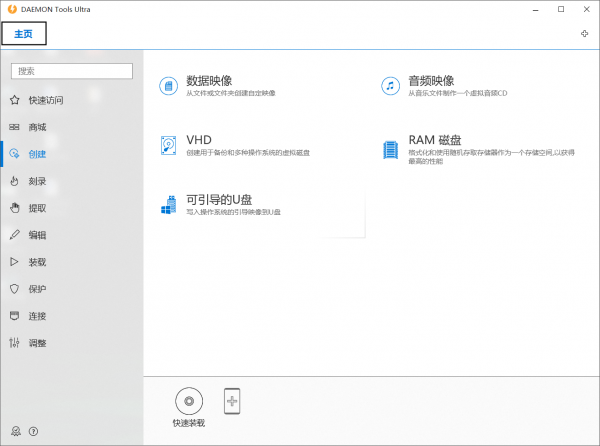
Task: Click the play triangle icon for 装载
Action: click(14, 262)
